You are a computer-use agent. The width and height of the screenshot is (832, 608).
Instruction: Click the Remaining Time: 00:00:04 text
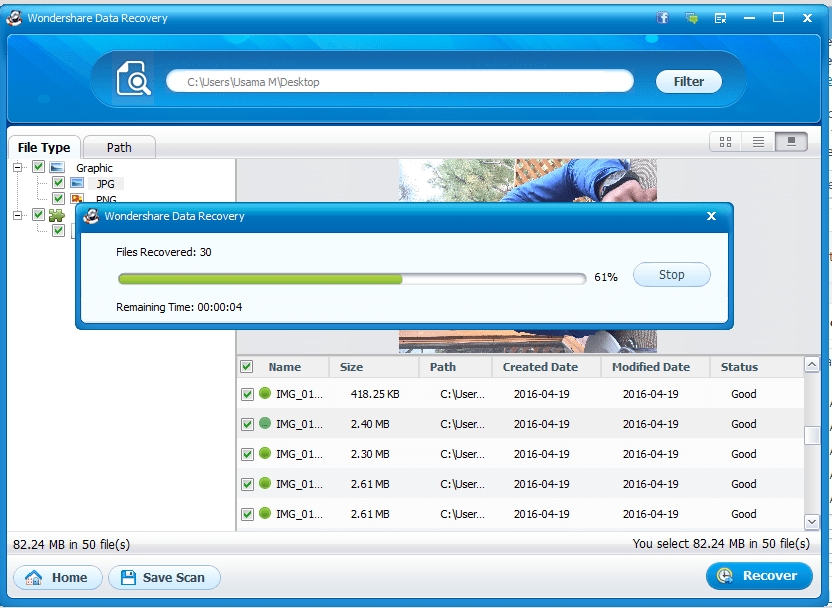click(179, 307)
